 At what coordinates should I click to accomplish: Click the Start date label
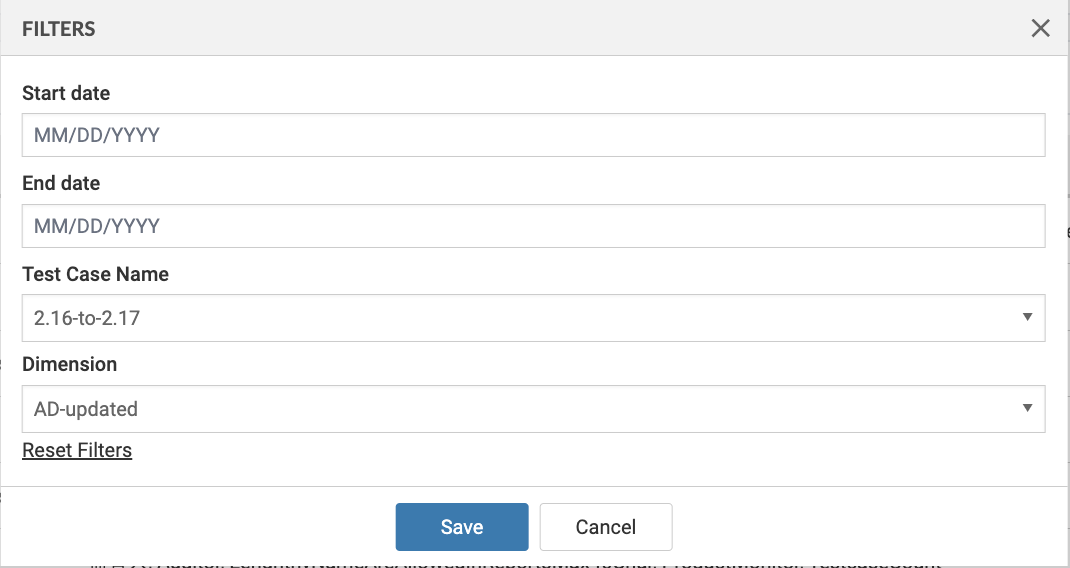point(66,93)
